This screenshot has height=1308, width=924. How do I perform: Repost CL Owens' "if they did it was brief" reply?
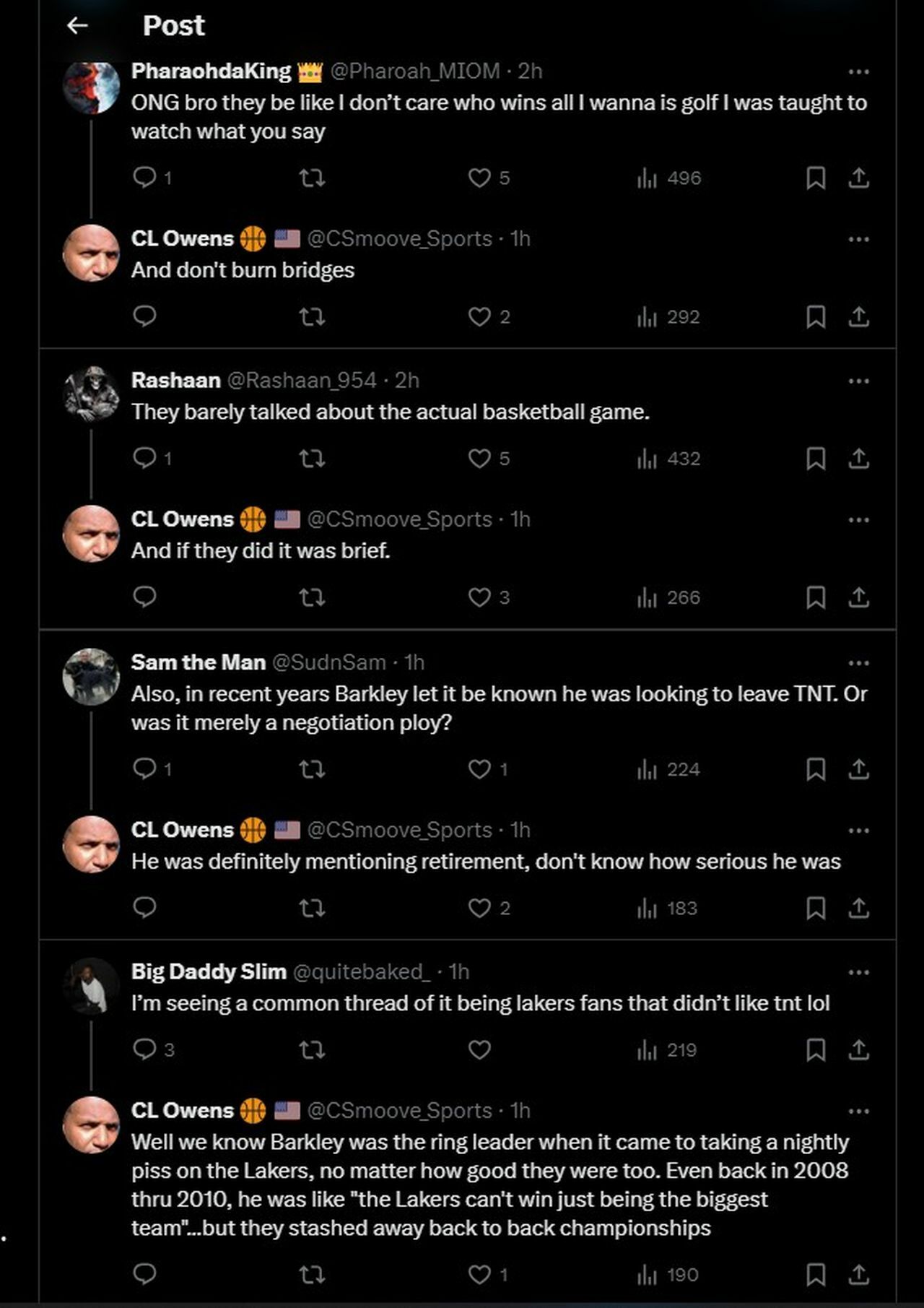[x=312, y=597]
